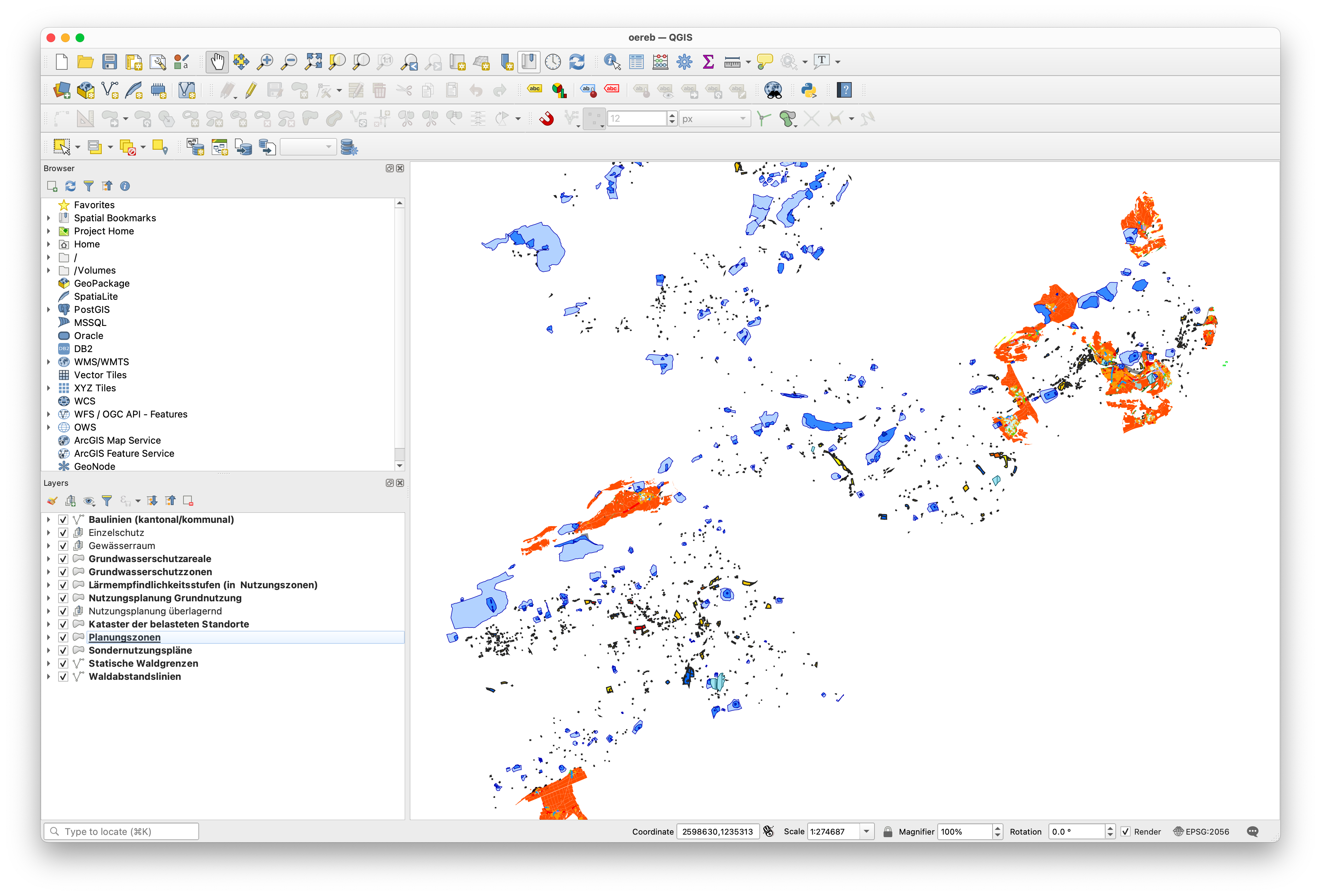Hide the Grundwasserschutzzonen layer
Screen dimensions: 1321x896
[x=64, y=572]
